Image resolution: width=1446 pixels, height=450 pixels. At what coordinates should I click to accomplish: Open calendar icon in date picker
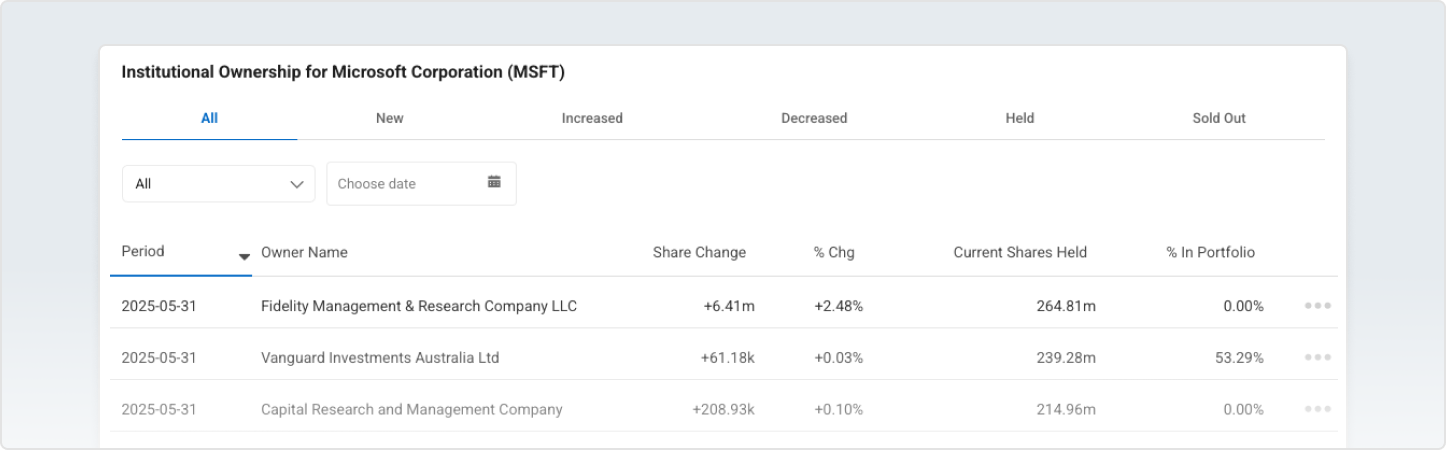494,182
